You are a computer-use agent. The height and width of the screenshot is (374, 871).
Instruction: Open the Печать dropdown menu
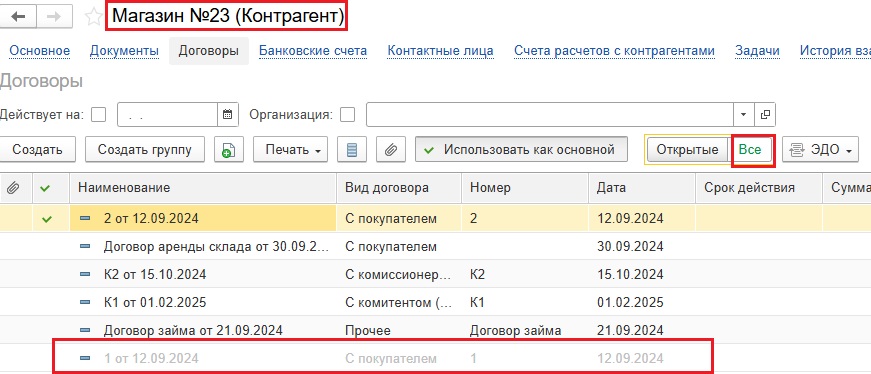291,149
